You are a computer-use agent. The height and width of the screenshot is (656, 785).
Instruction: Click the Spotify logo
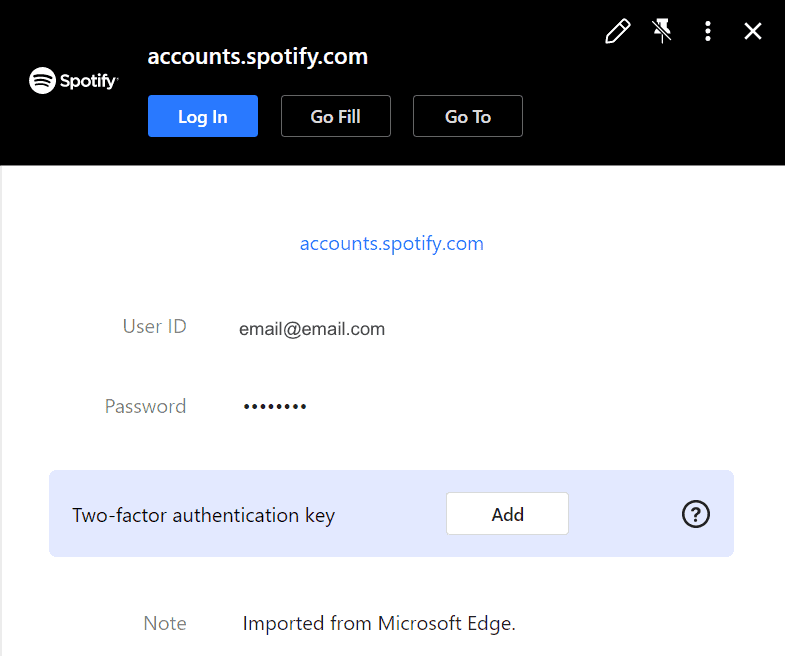[x=74, y=80]
